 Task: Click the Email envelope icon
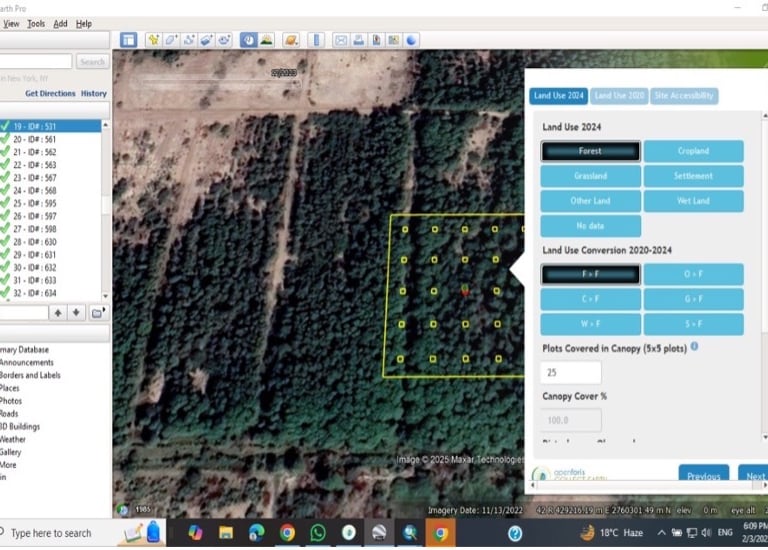(x=341, y=40)
